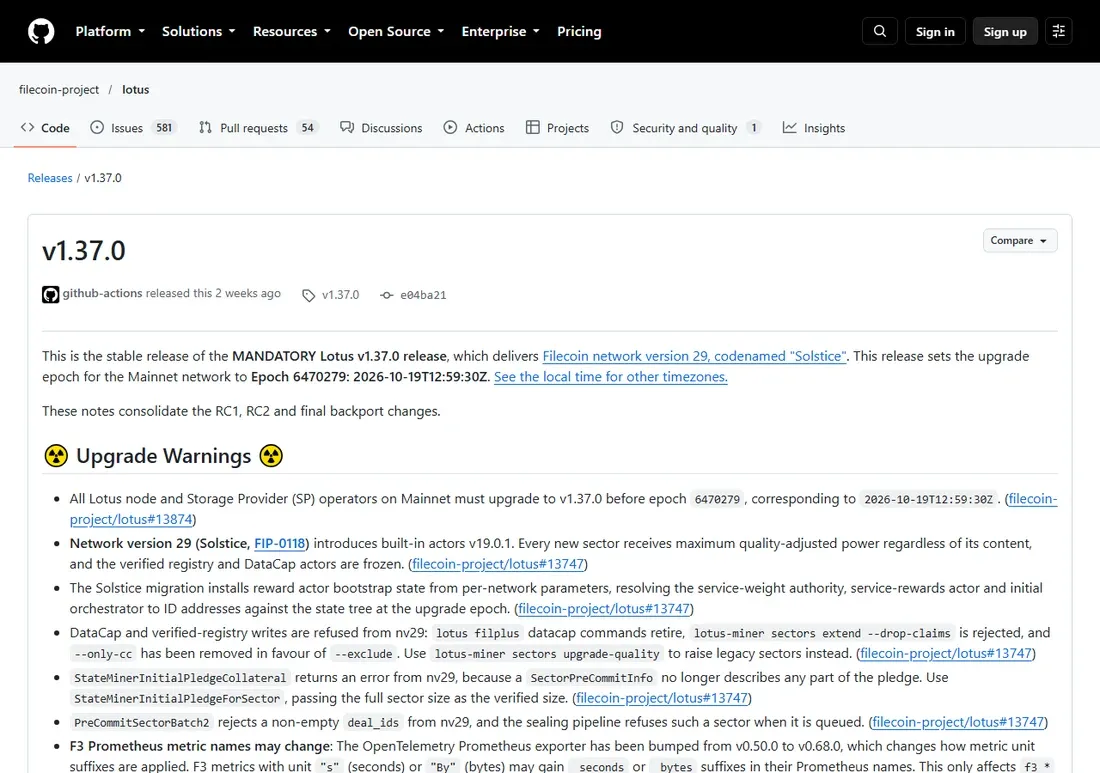Open lotus#13747 link after 'upgrade epoch'
This screenshot has height=773, width=1100.
click(x=604, y=609)
